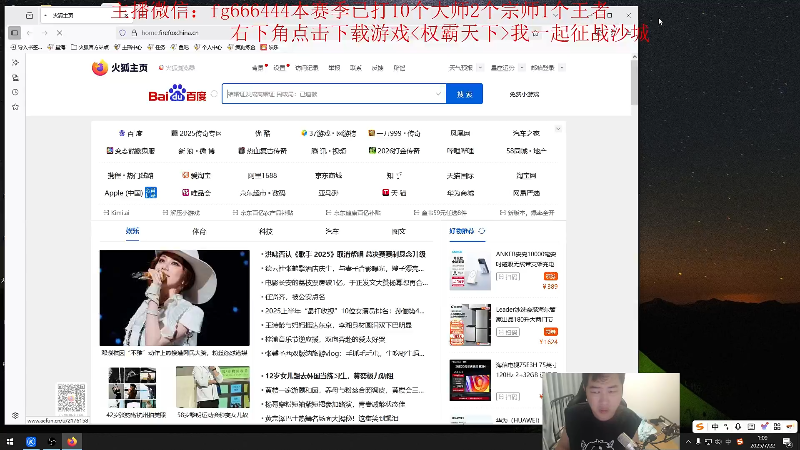Open the singer in white hat news photo
Image resolution: width=800 pixels, height=450 pixels.
click(x=174, y=297)
